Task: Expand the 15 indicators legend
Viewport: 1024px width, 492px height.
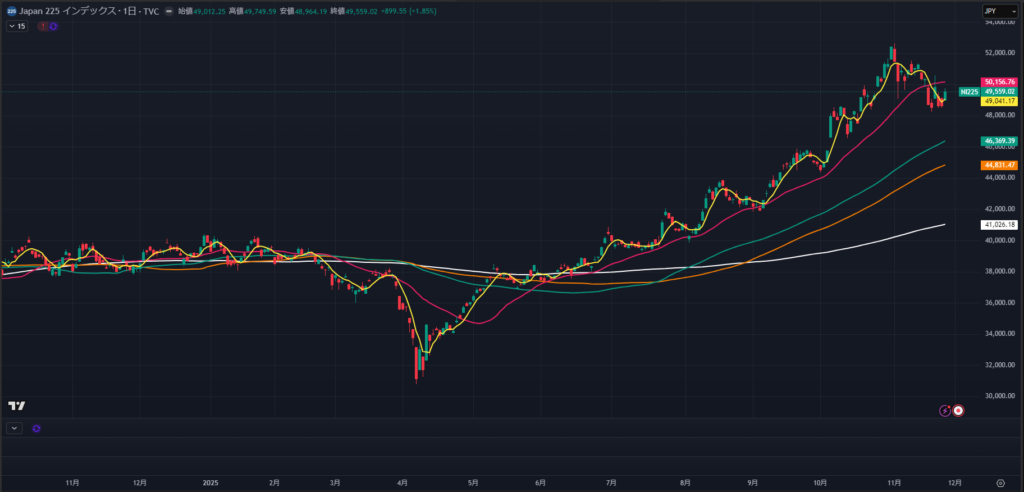Action: (16, 26)
